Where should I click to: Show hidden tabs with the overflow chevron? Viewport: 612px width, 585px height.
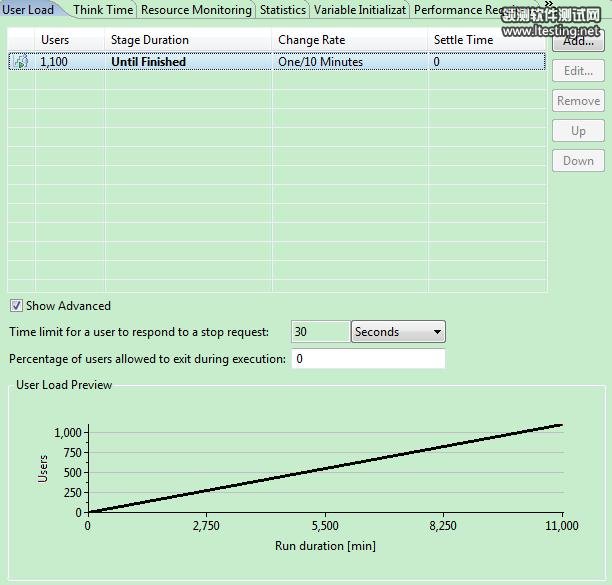(x=549, y=5)
